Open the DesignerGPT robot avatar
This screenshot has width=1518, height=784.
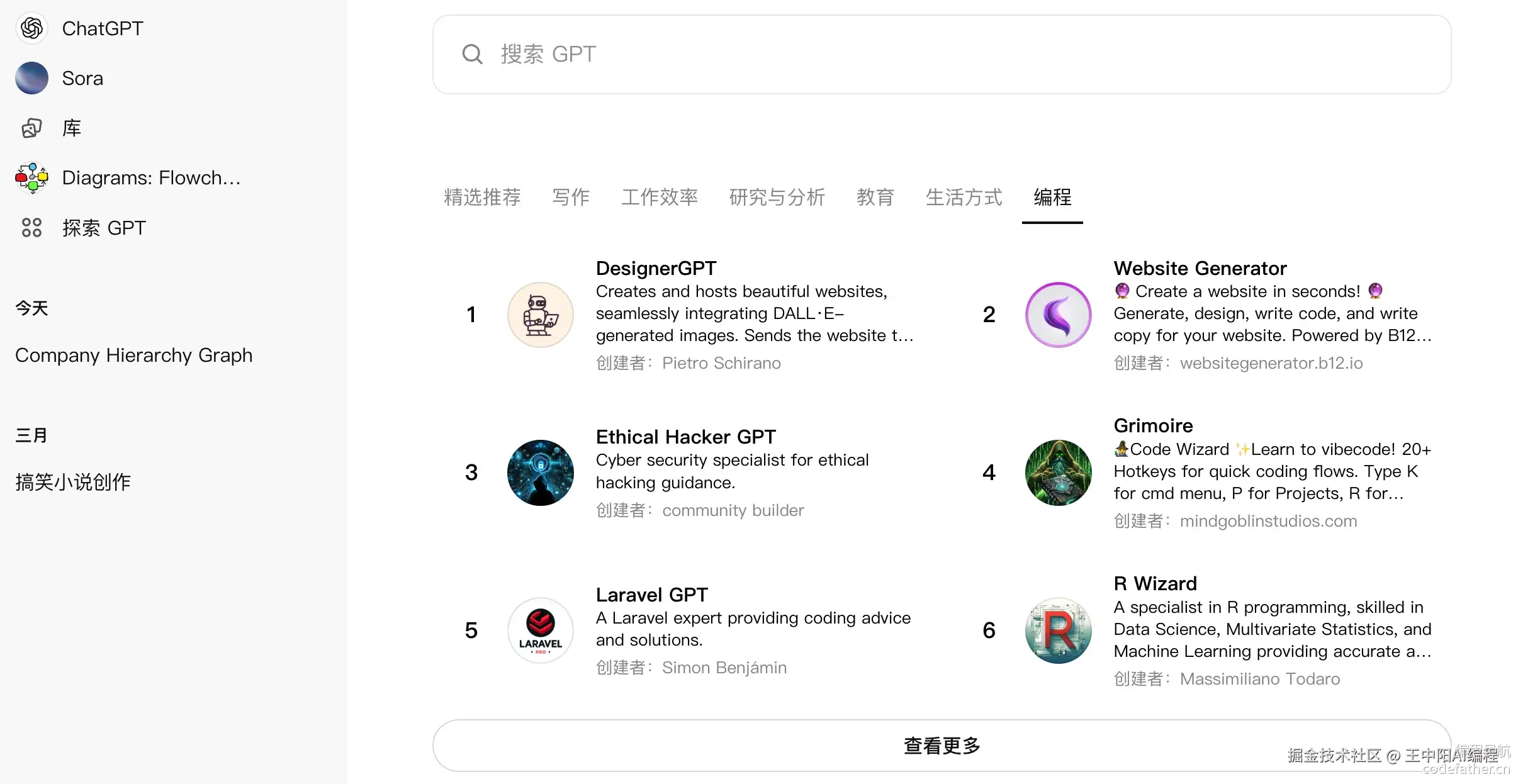click(x=541, y=315)
